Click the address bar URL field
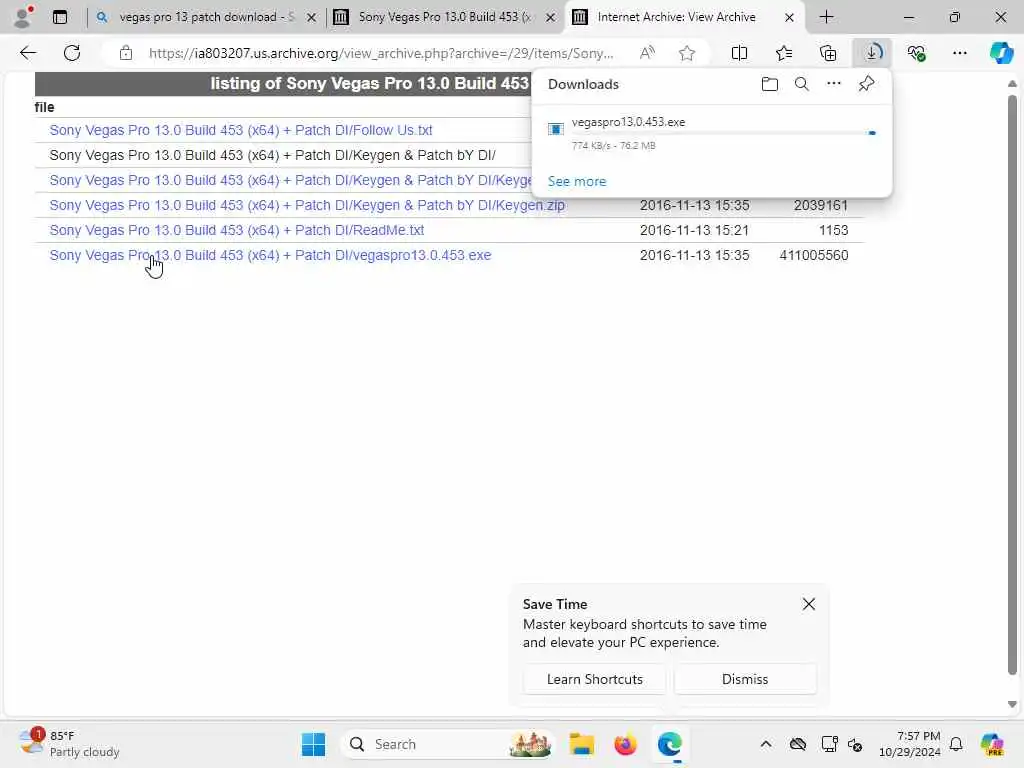 pyautogui.click(x=381, y=53)
